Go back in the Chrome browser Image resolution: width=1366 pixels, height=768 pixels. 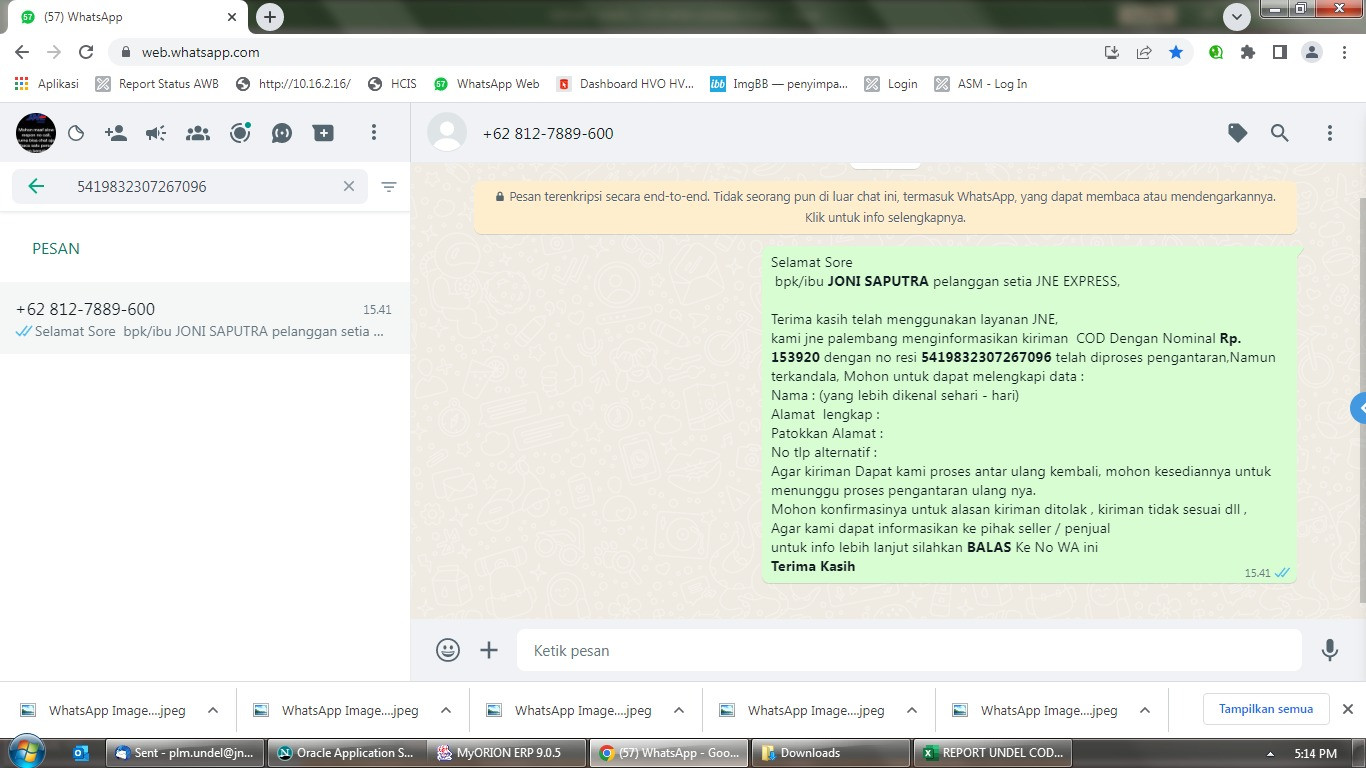(22, 52)
